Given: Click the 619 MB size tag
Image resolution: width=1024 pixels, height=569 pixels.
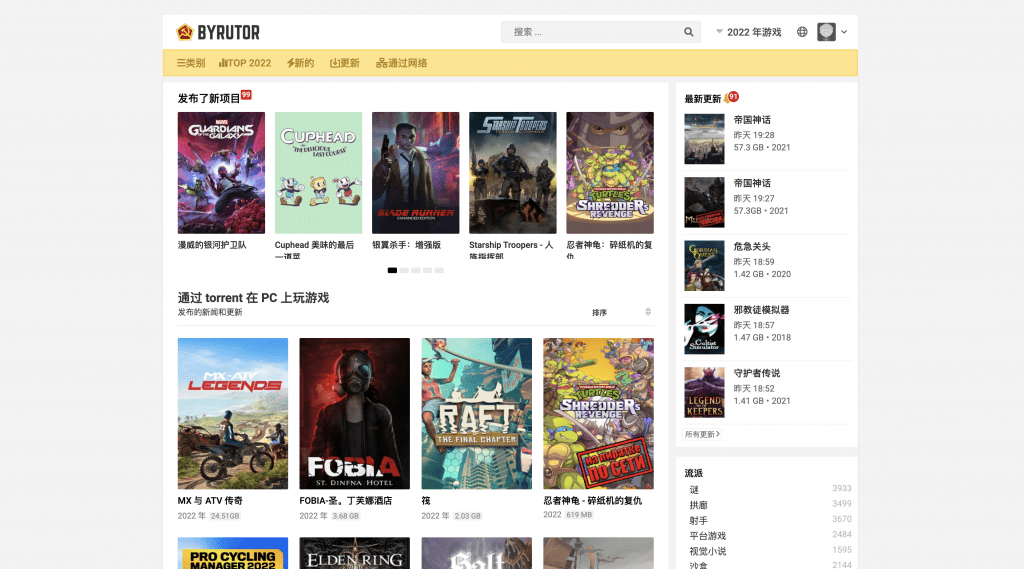Looking at the screenshot, I should [579, 515].
